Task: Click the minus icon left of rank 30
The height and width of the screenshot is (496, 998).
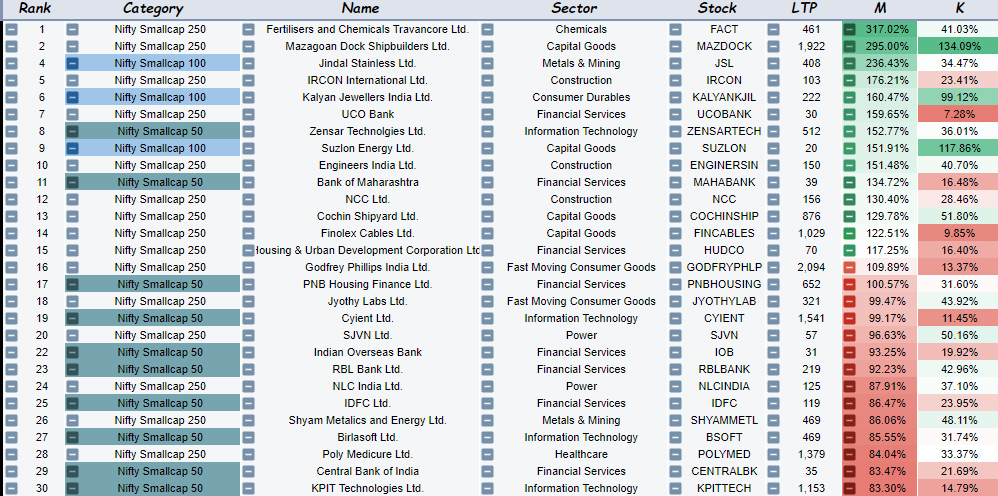Action: (x=12, y=488)
